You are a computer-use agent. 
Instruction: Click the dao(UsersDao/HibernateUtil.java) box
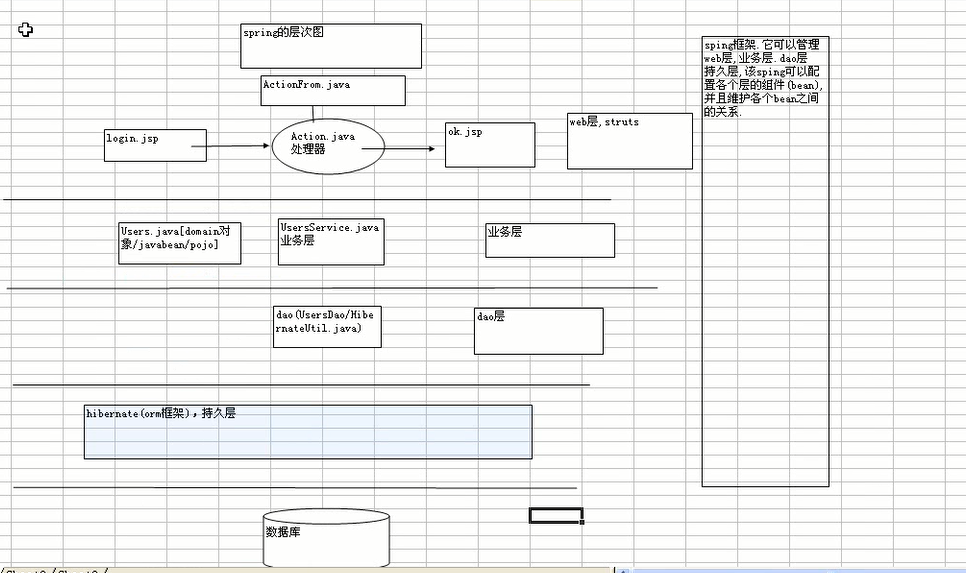tap(327, 327)
